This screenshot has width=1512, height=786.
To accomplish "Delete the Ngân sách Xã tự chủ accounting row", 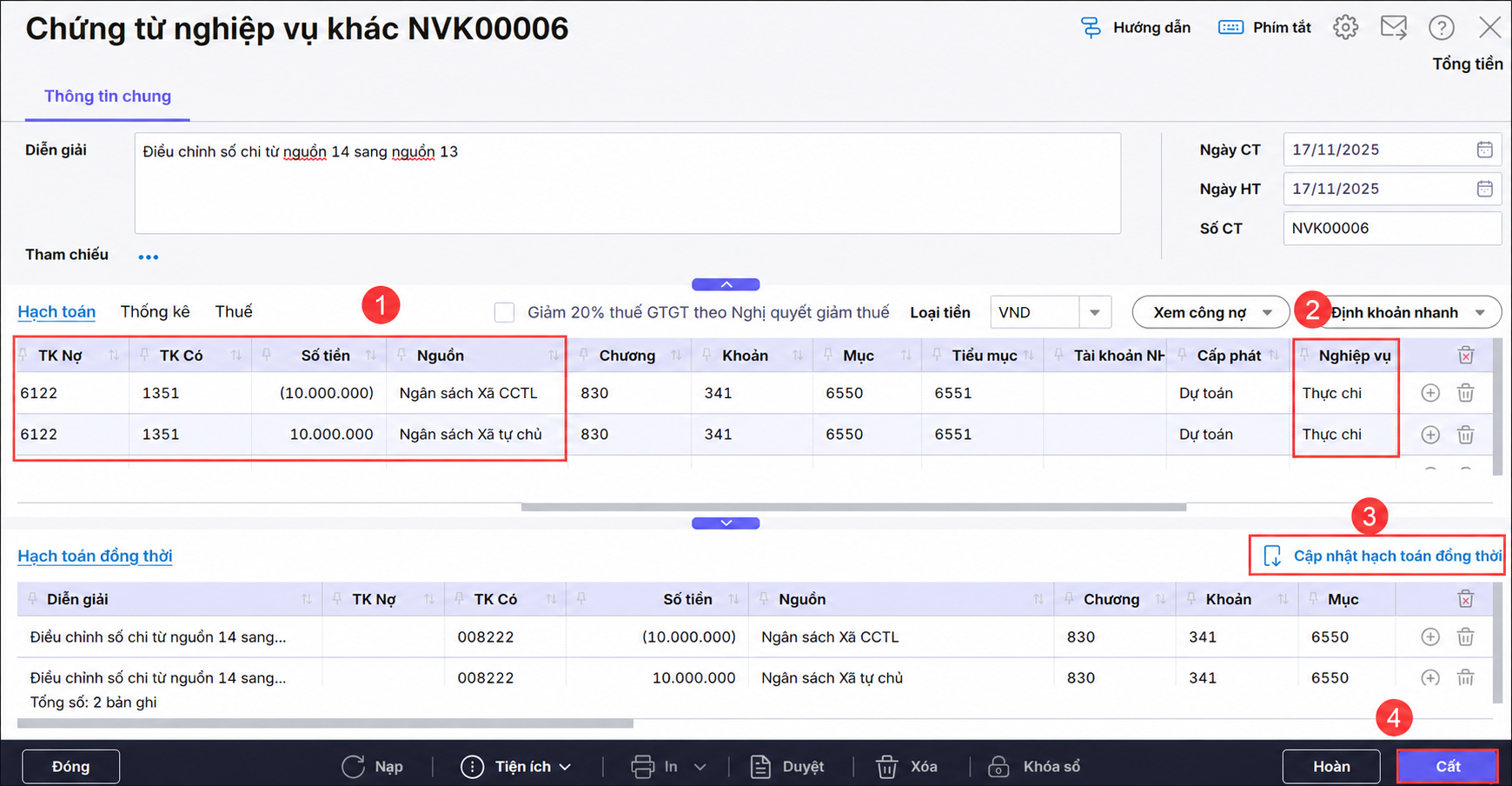I will tap(1466, 435).
